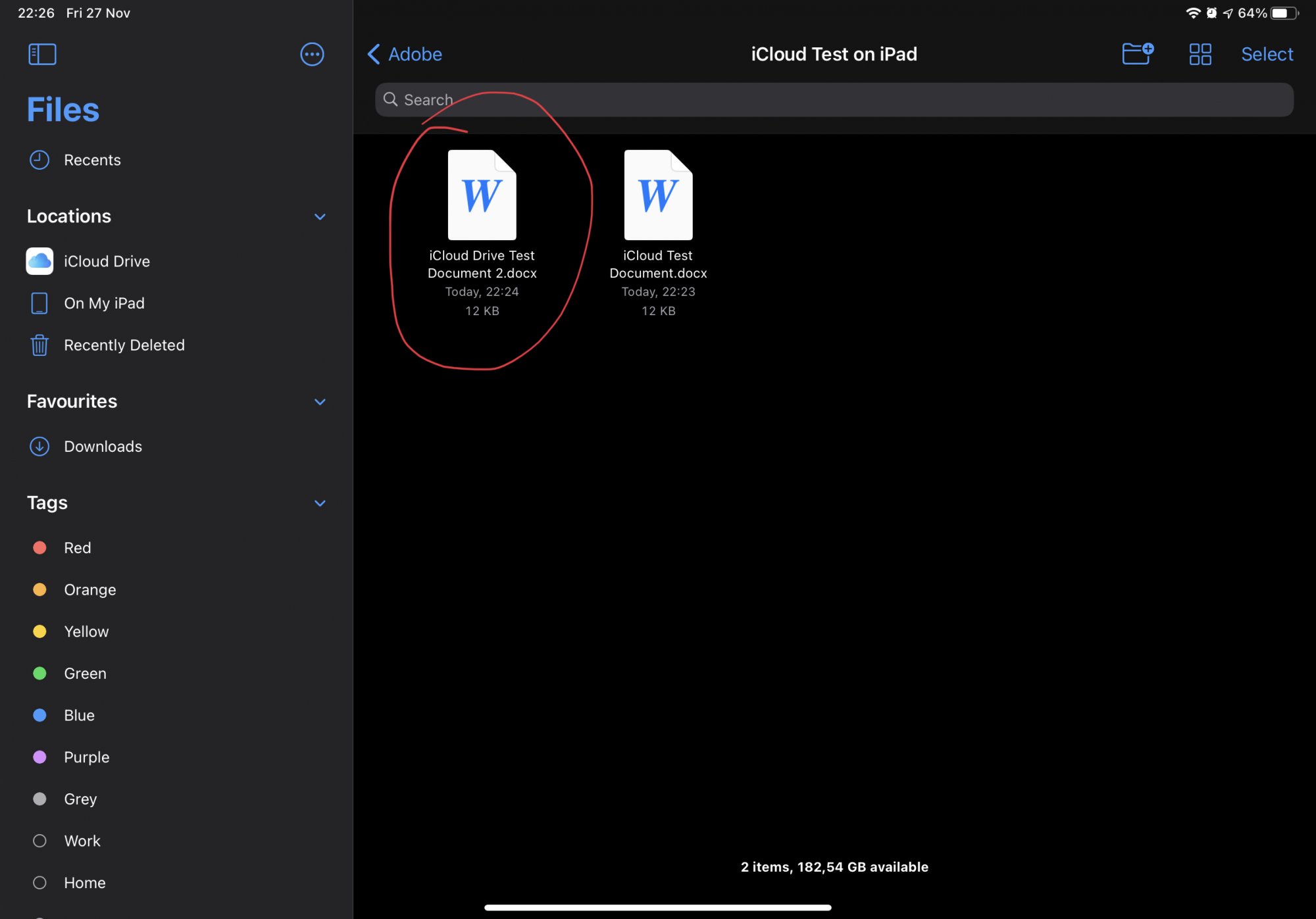Screen dimensions: 1316x919
Task: Tap the home indicator bar
Action: coord(658,907)
